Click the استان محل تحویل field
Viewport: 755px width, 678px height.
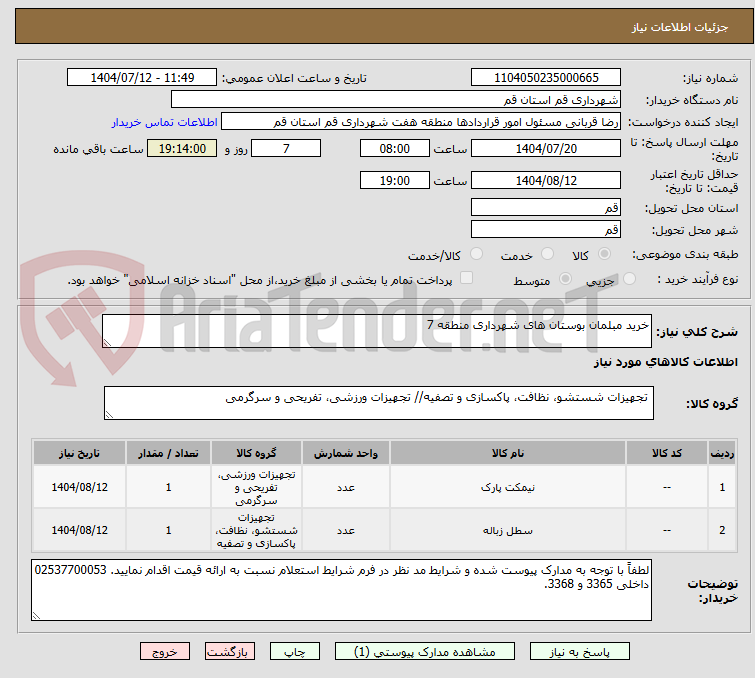click(x=546, y=208)
